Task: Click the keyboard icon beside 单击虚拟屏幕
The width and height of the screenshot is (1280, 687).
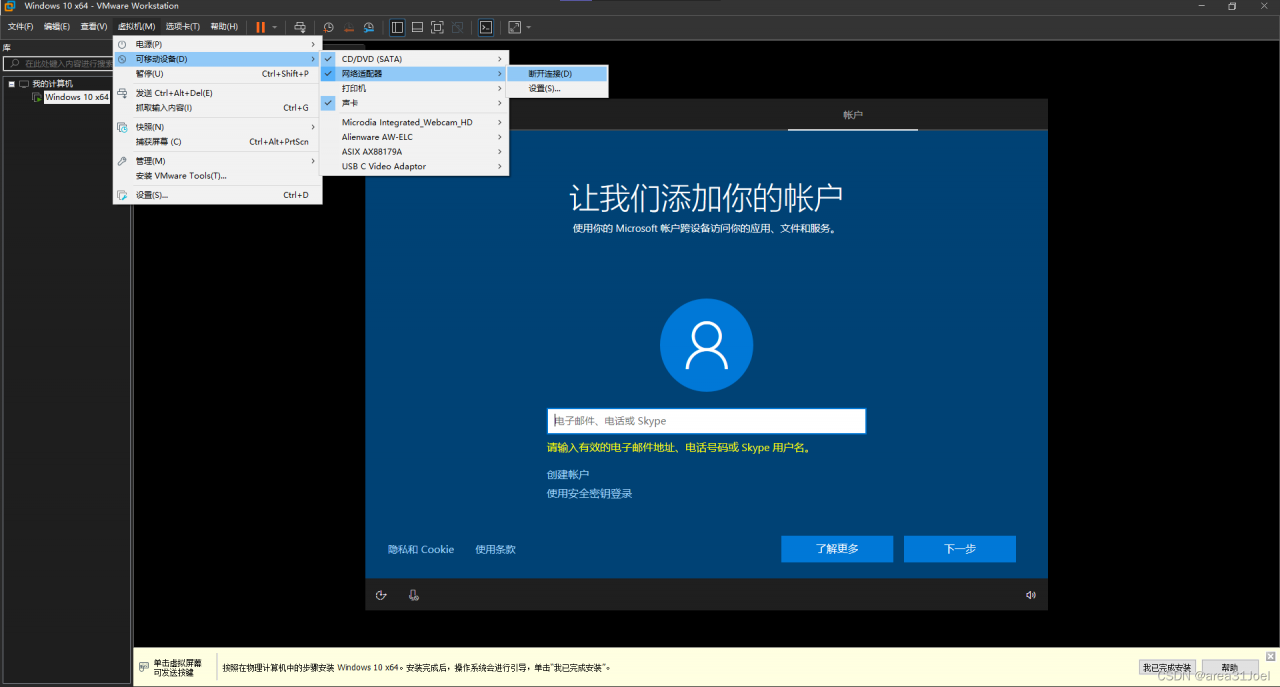Action: (x=144, y=666)
